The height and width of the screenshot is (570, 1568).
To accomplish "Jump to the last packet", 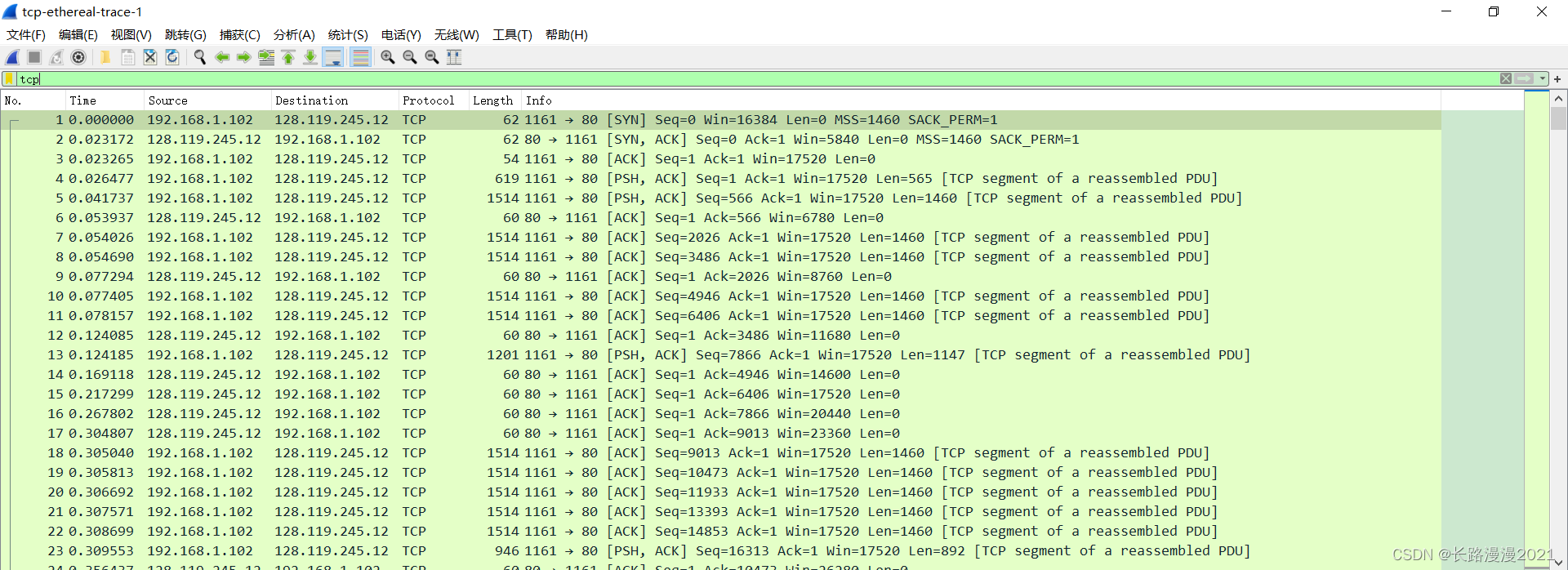I will (x=310, y=57).
